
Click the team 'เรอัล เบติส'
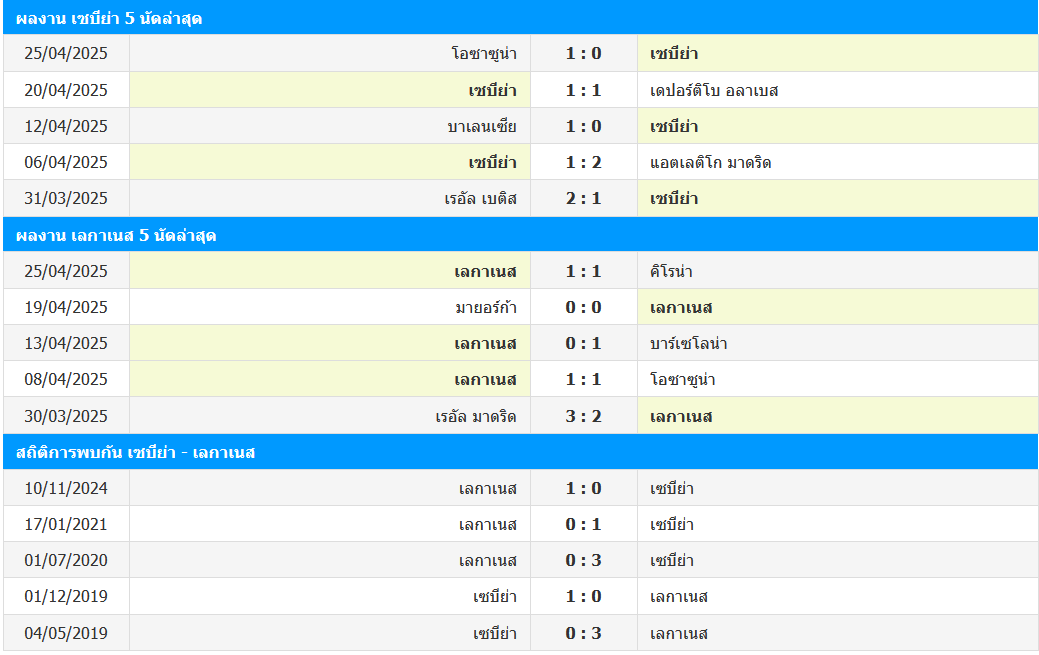[480, 198]
